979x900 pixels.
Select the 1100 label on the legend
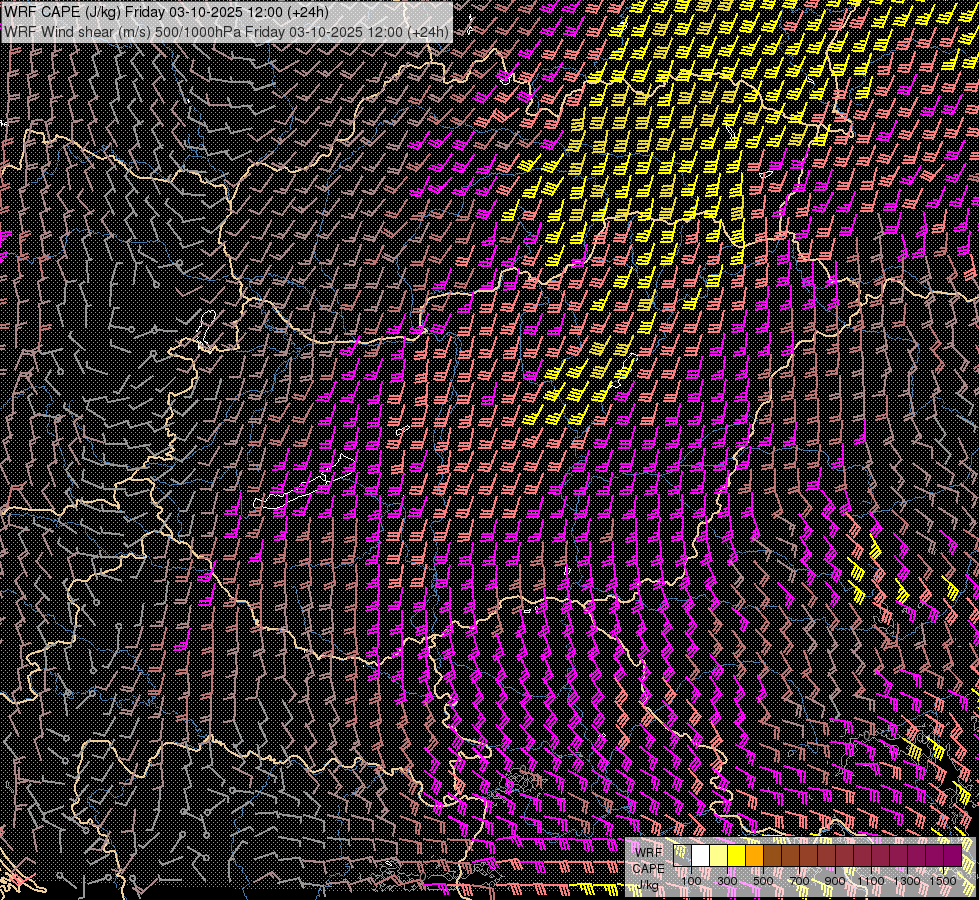[x=871, y=880]
